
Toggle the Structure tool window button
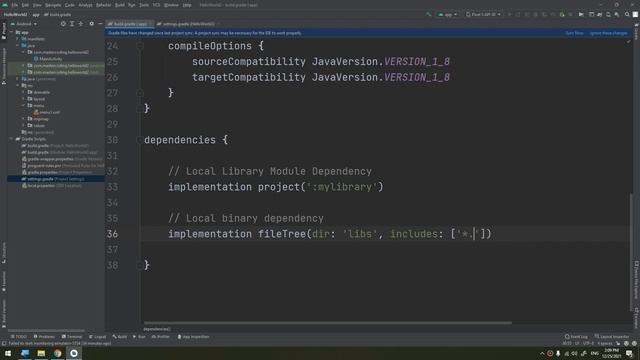[4, 253]
